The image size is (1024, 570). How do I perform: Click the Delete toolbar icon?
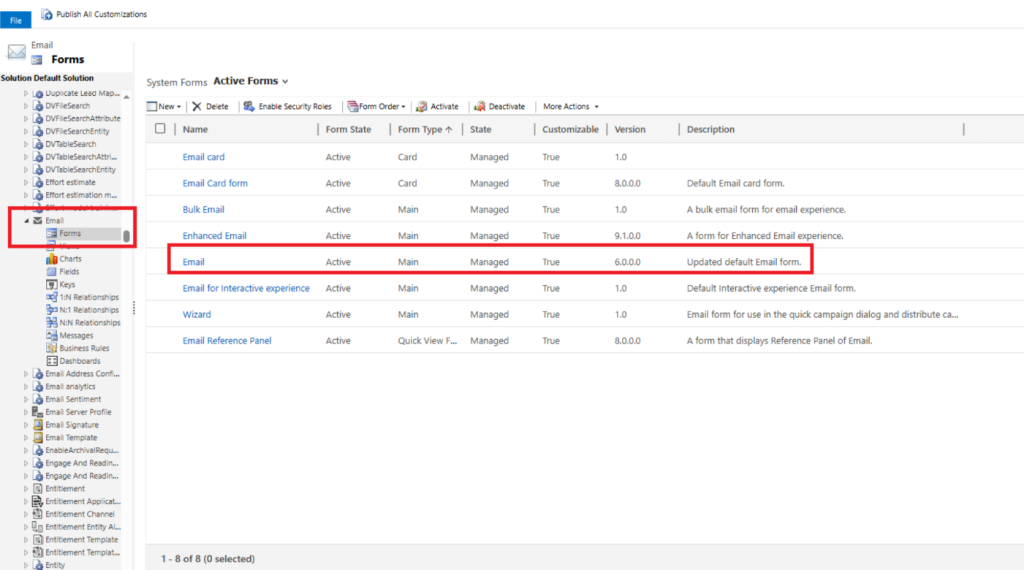click(x=197, y=106)
